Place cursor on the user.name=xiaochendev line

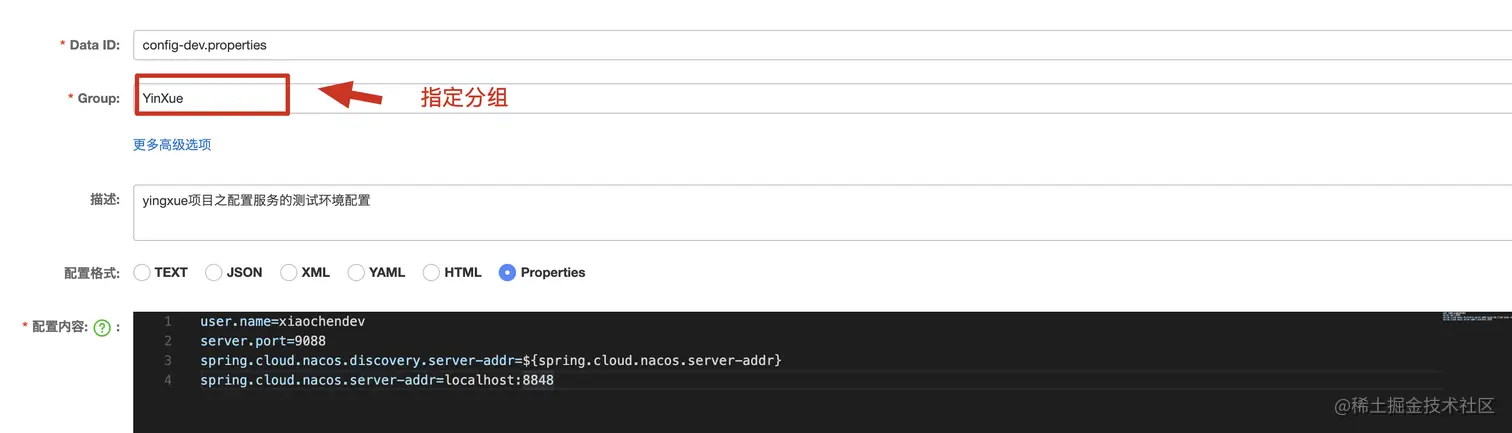point(282,322)
